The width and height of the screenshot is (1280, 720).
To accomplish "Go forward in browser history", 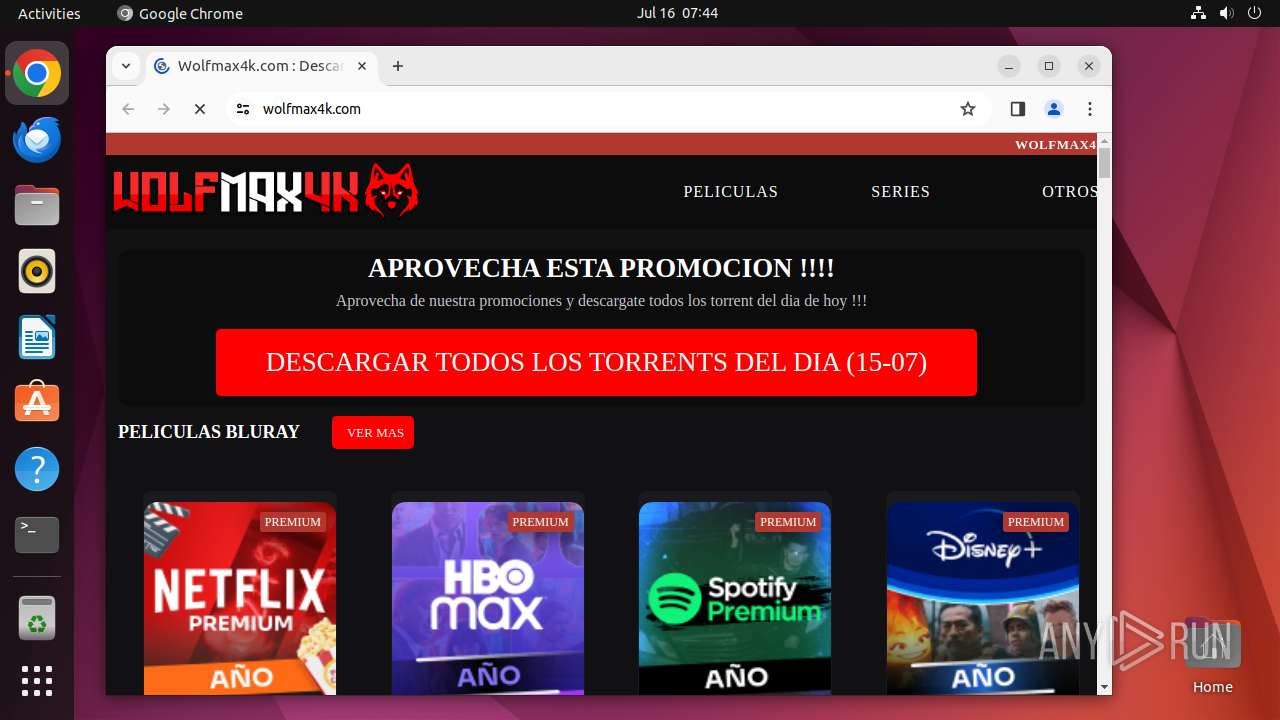I will coord(164,109).
